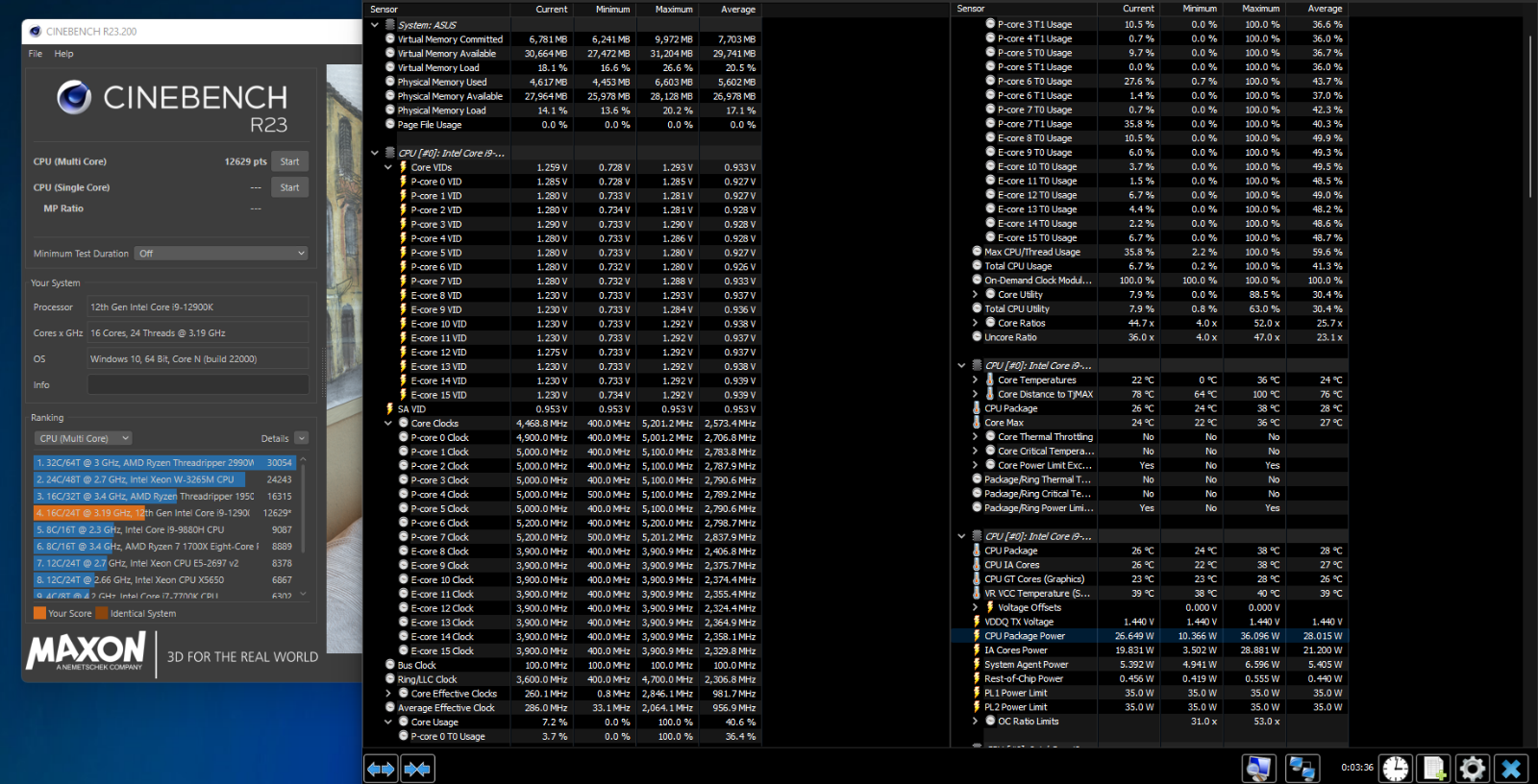Open the Minimum Test Duration dropdown

(221, 254)
